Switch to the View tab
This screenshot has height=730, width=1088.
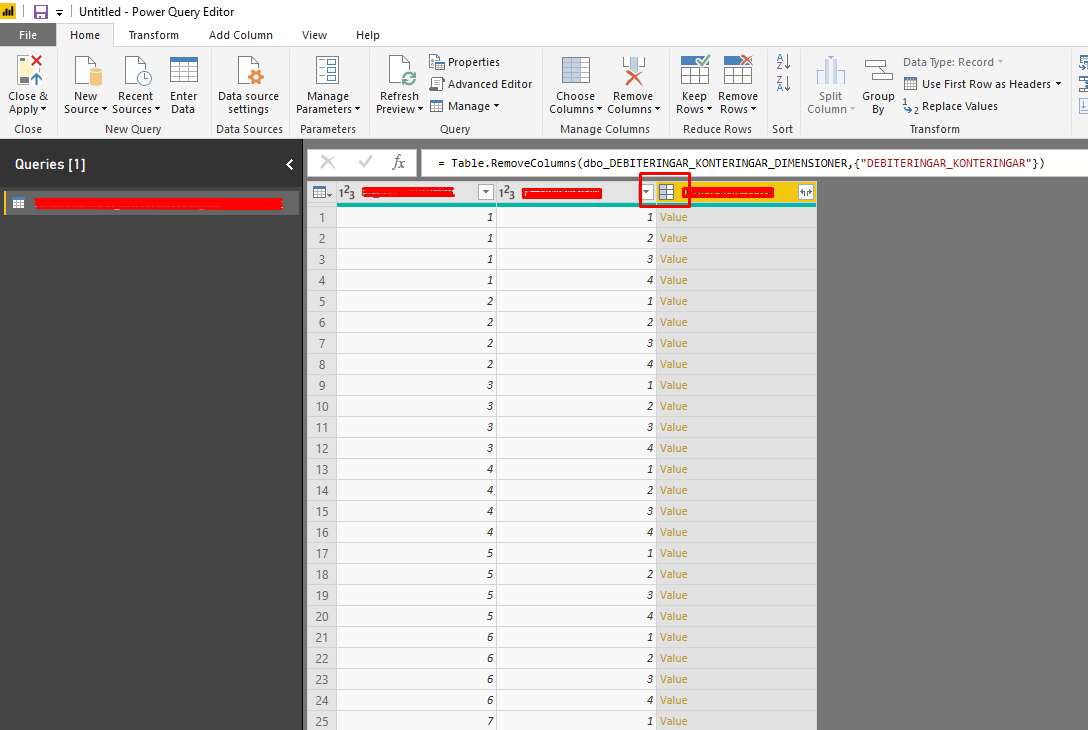[314, 35]
